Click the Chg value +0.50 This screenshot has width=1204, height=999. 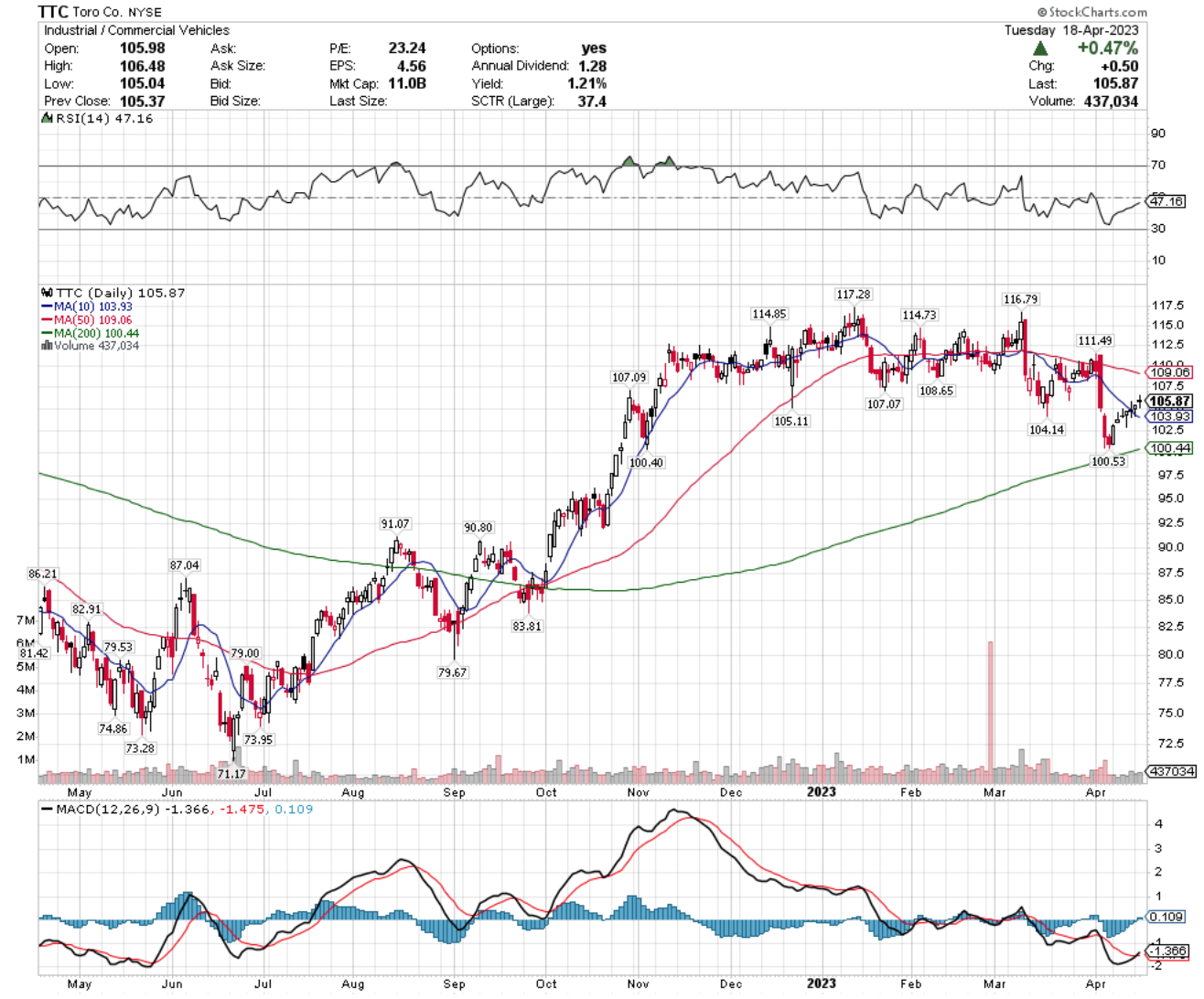click(1120, 66)
